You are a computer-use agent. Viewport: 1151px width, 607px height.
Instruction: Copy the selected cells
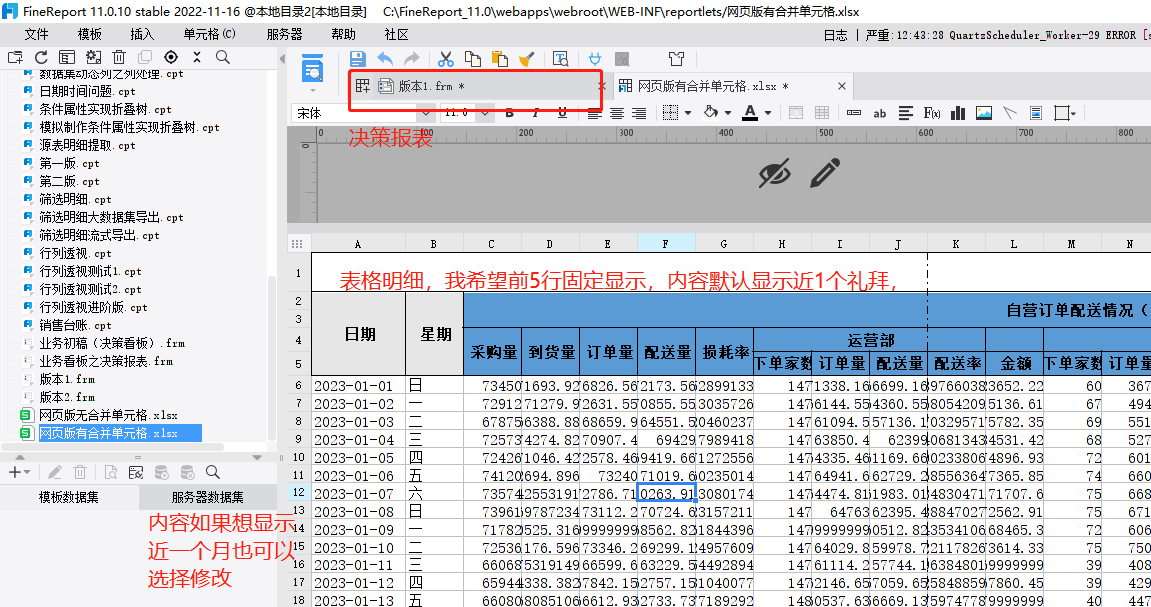tap(473, 59)
